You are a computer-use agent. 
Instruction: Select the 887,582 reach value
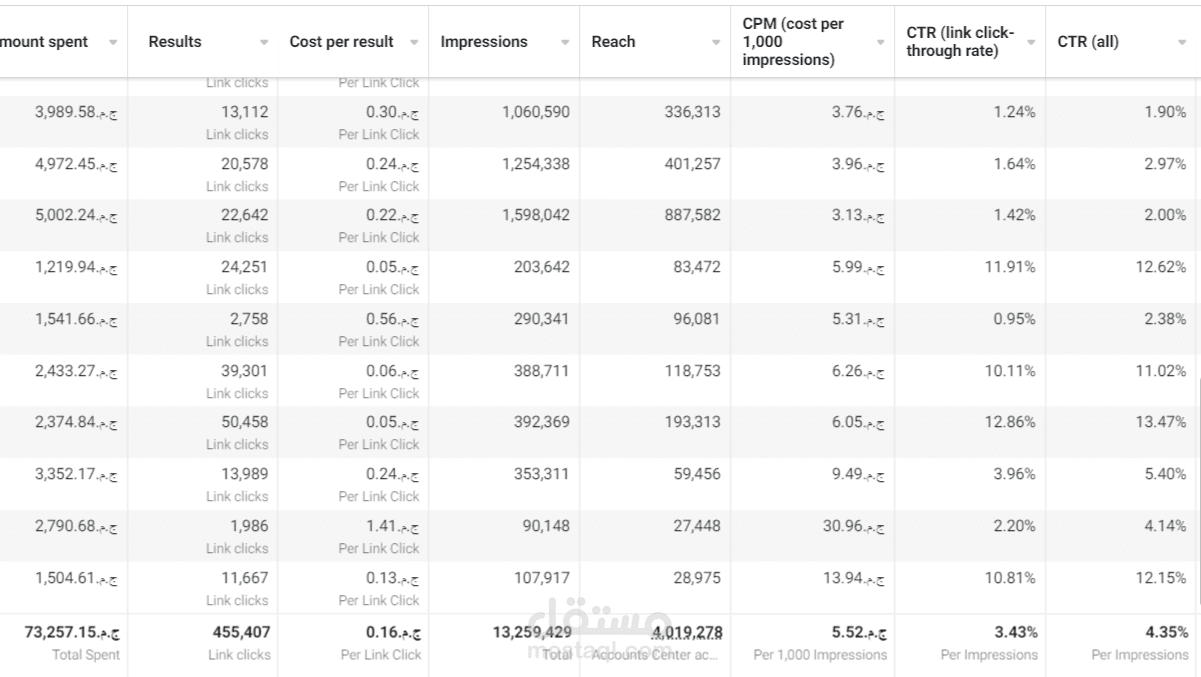pyautogui.click(x=692, y=215)
